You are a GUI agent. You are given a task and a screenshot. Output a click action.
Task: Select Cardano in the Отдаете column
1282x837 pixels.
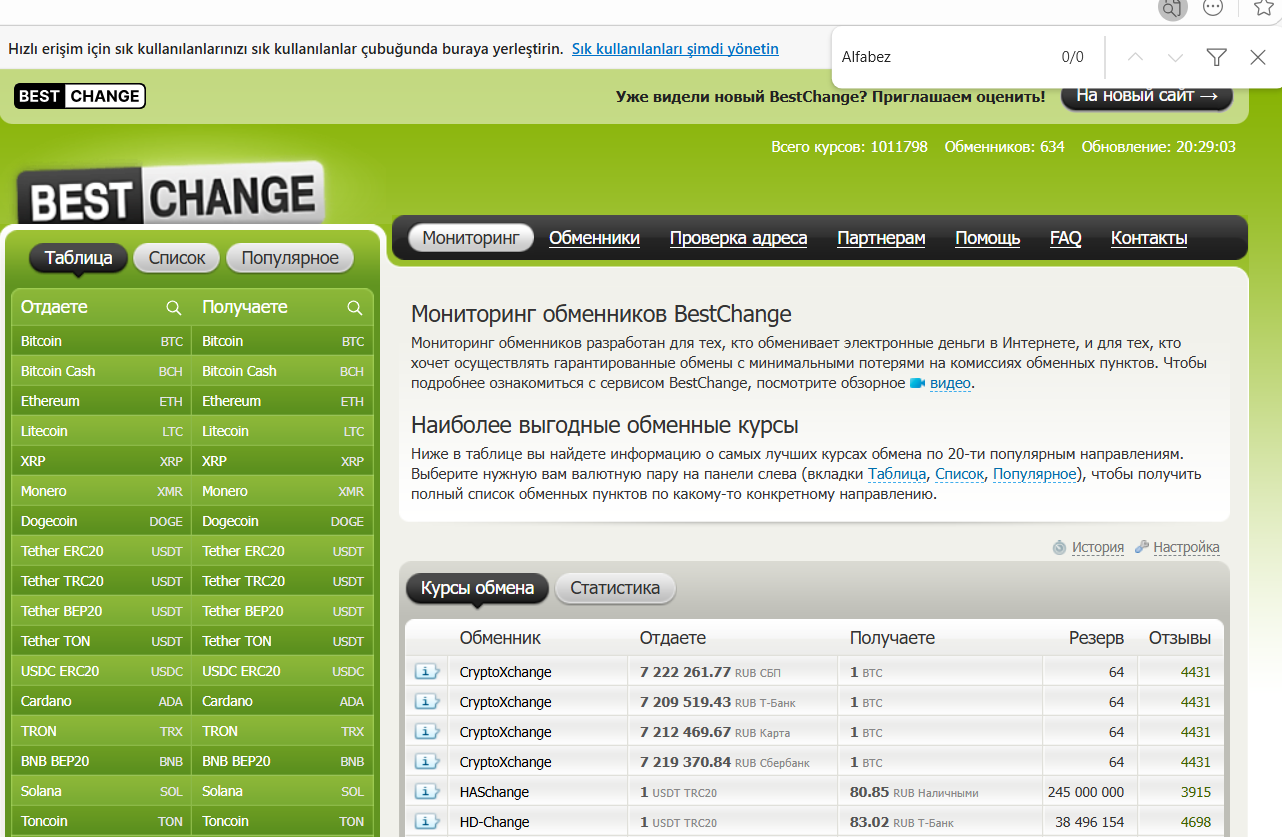pyautogui.click(x=102, y=701)
